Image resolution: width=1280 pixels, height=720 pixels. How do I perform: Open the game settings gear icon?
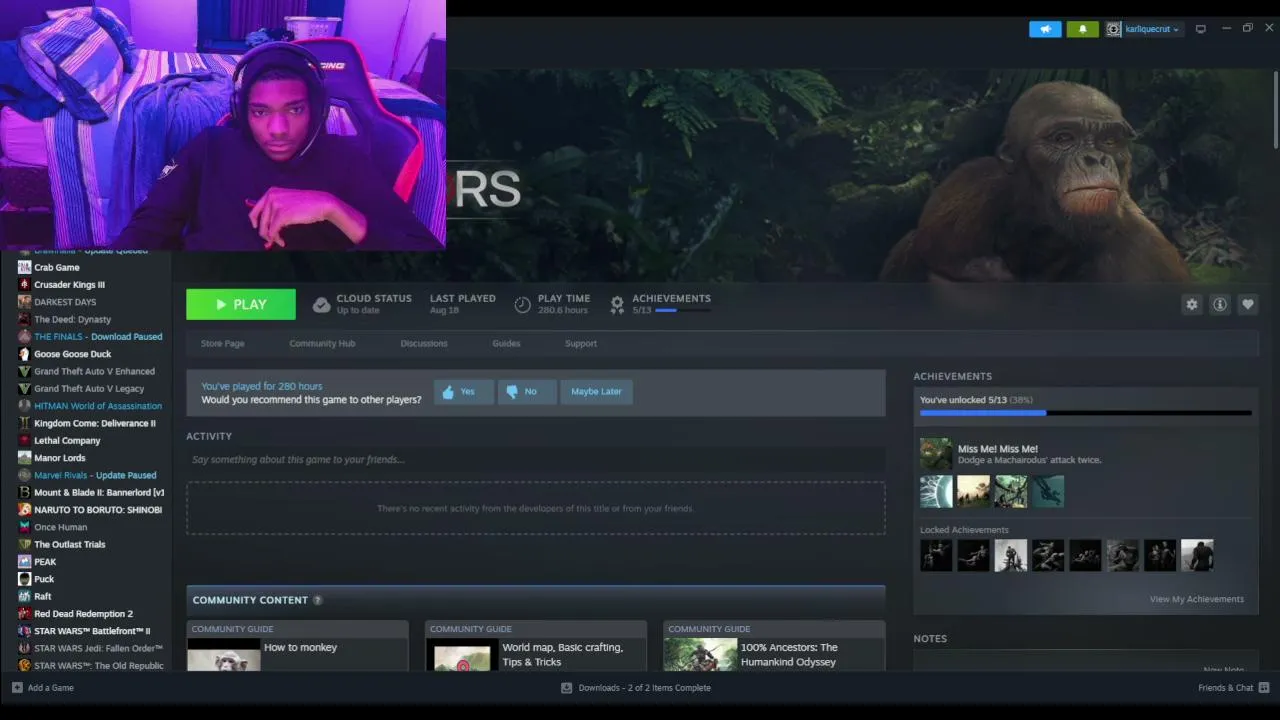[1192, 304]
